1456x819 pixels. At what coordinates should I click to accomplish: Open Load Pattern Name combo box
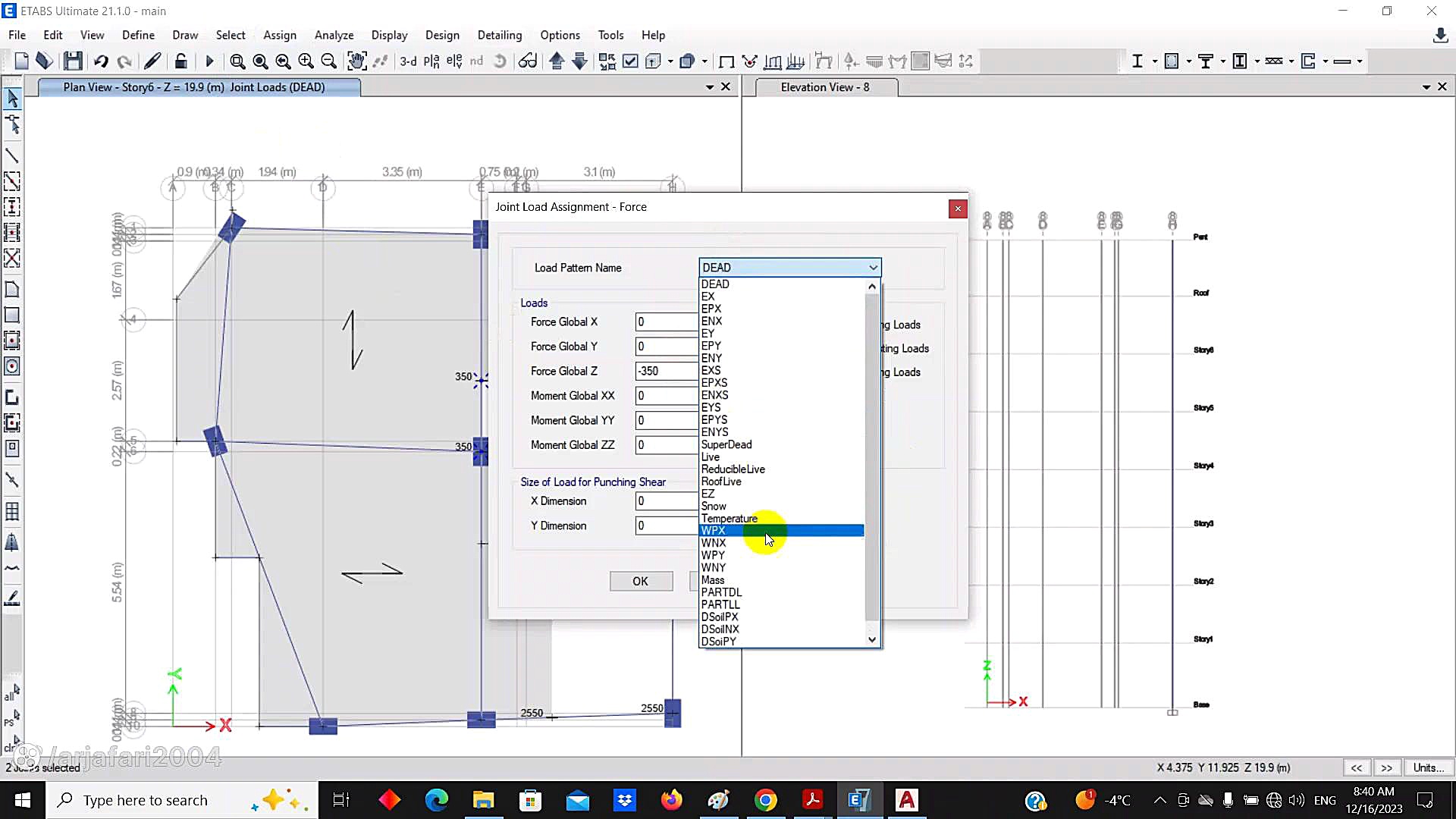point(789,267)
